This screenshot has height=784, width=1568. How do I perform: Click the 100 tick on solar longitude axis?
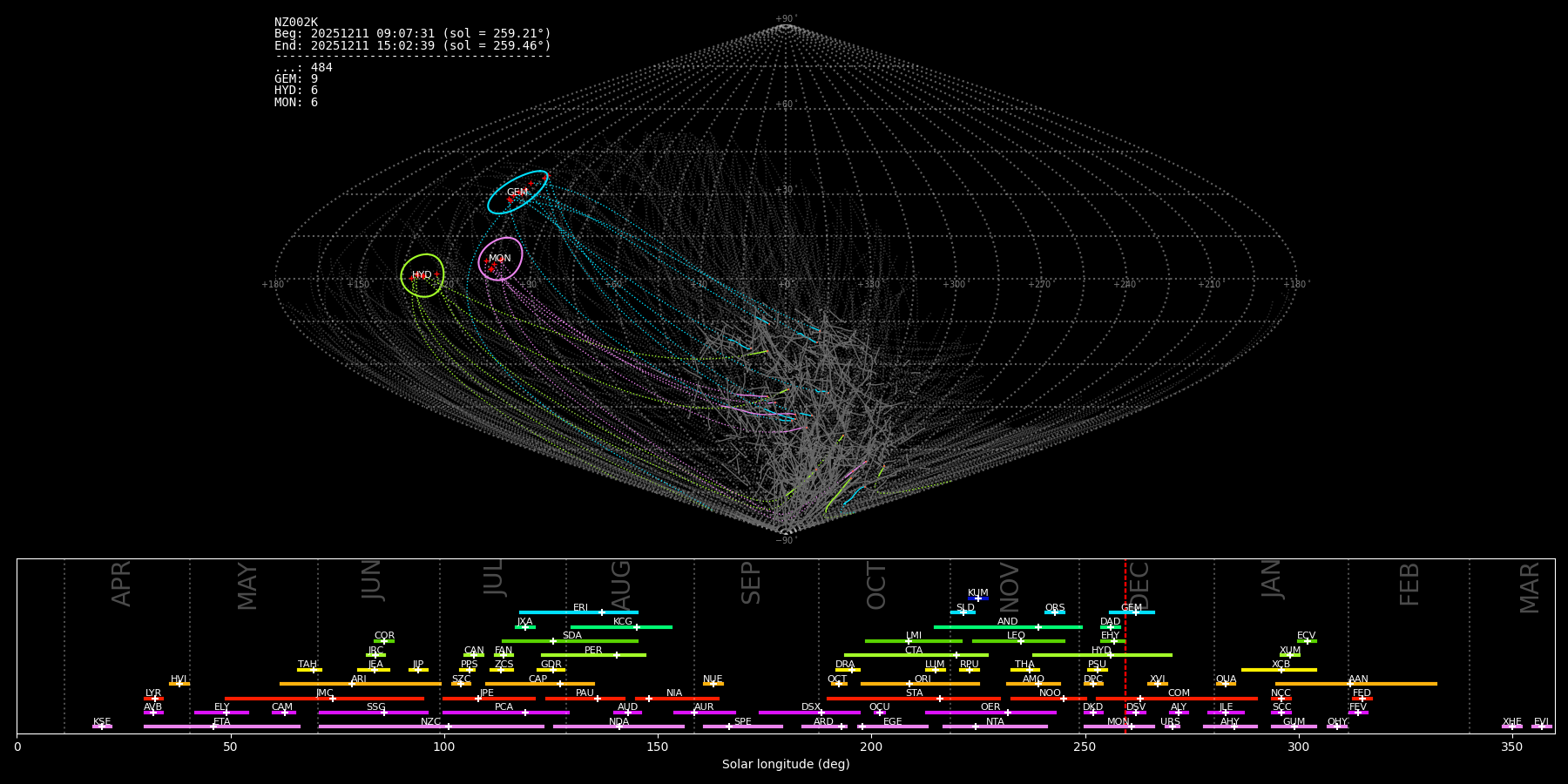[x=444, y=747]
